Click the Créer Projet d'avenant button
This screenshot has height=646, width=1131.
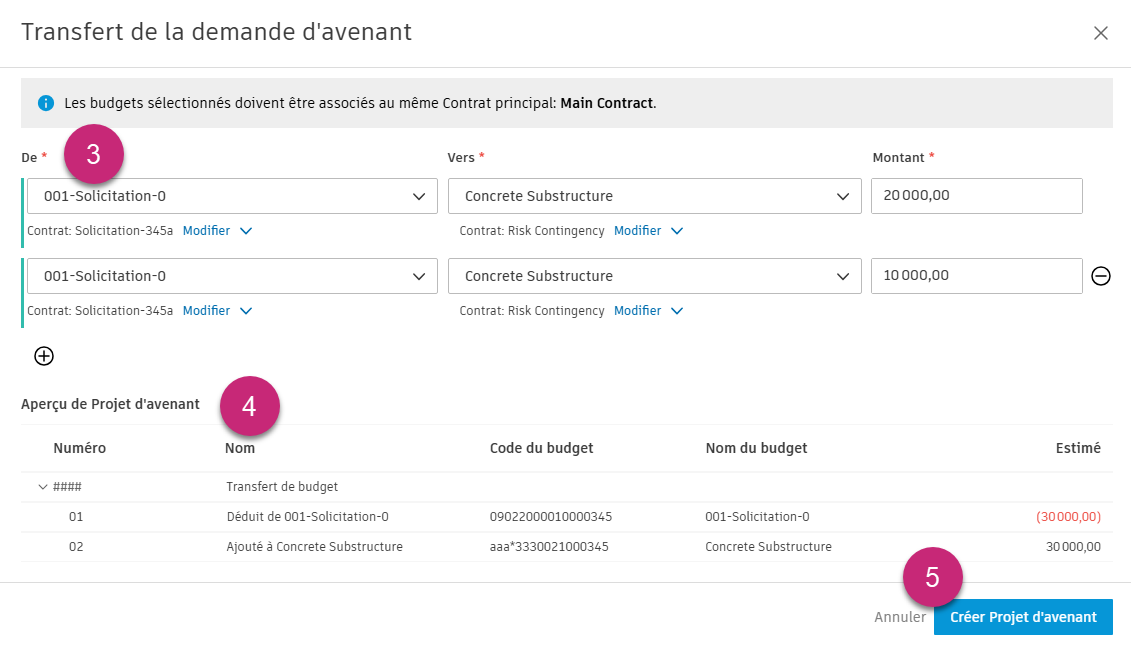click(x=1023, y=617)
